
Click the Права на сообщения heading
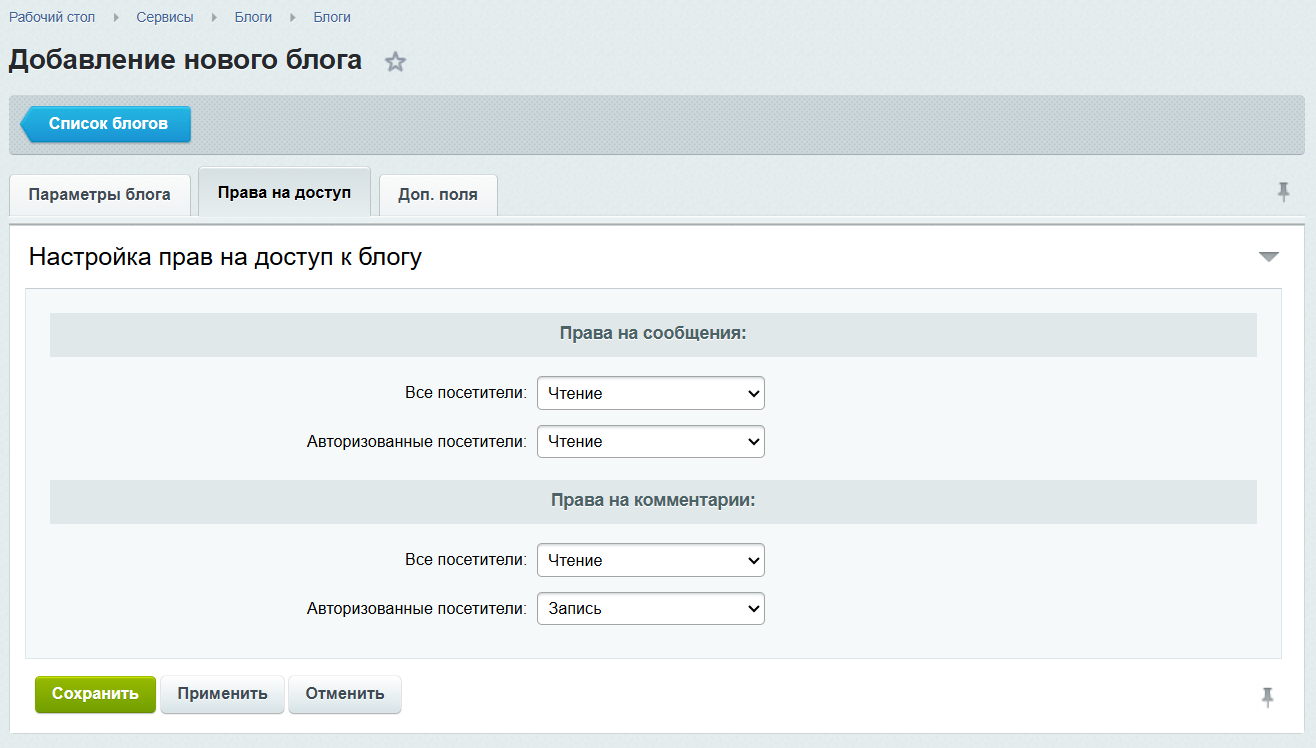[653, 334]
